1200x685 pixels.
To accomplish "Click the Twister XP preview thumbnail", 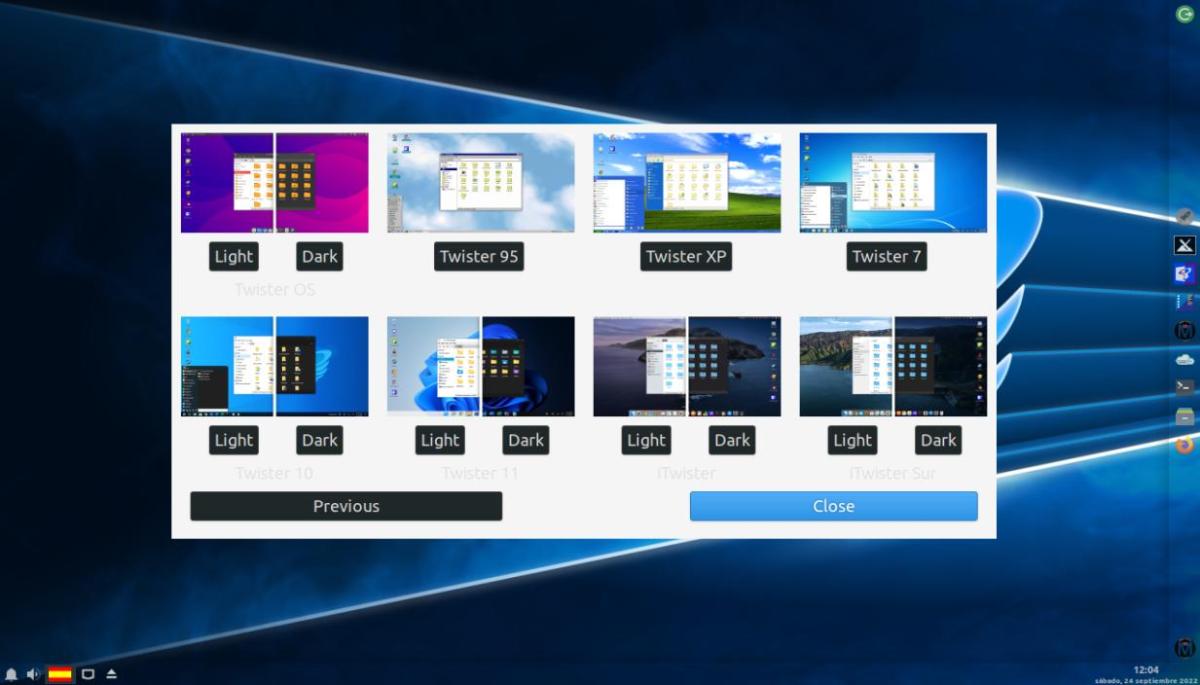I will (687, 183).
